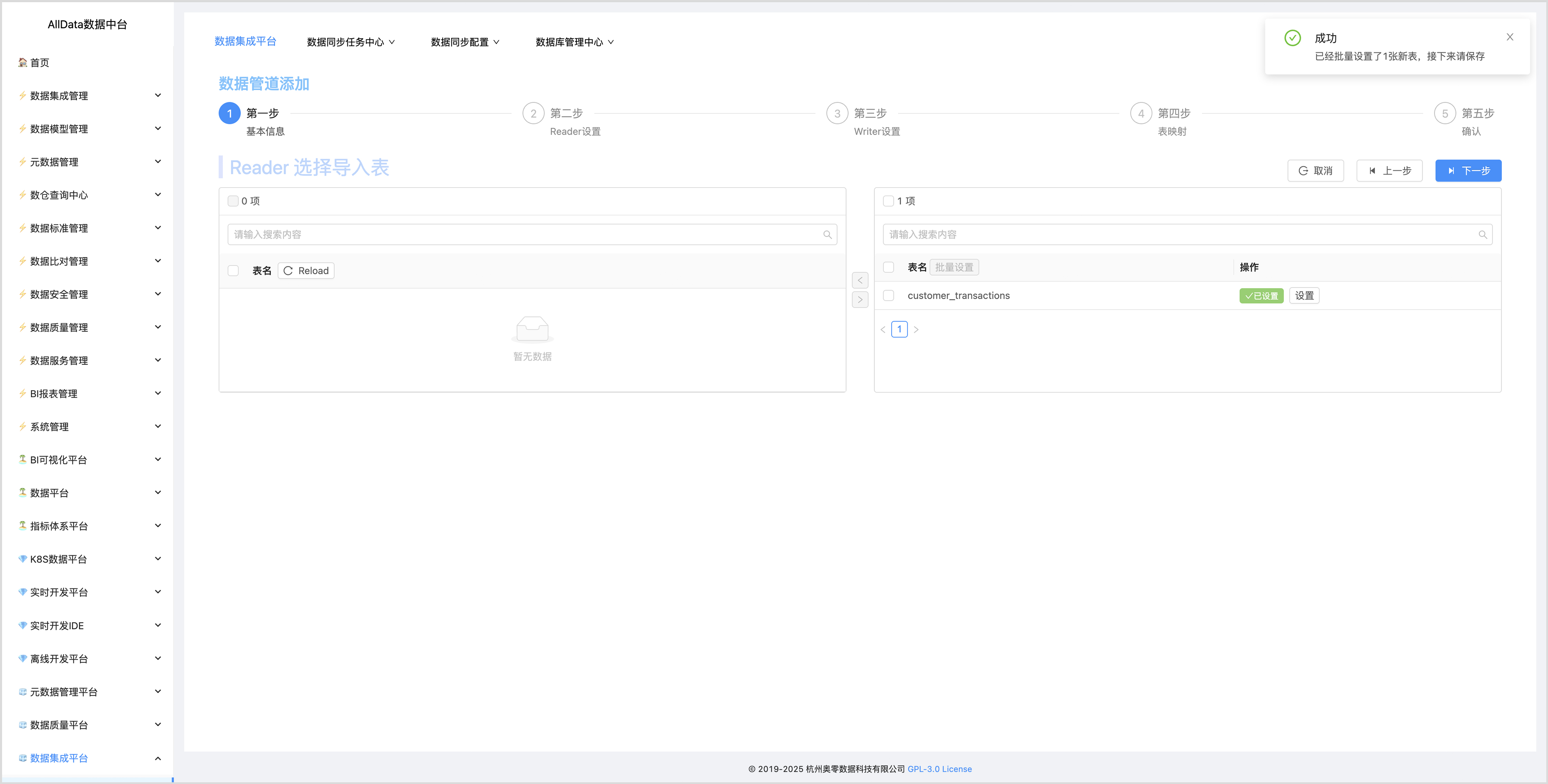The width and height of the screenshot is (1548, 784).
Task: Click search icon in left table search
Action: [827, 235]
